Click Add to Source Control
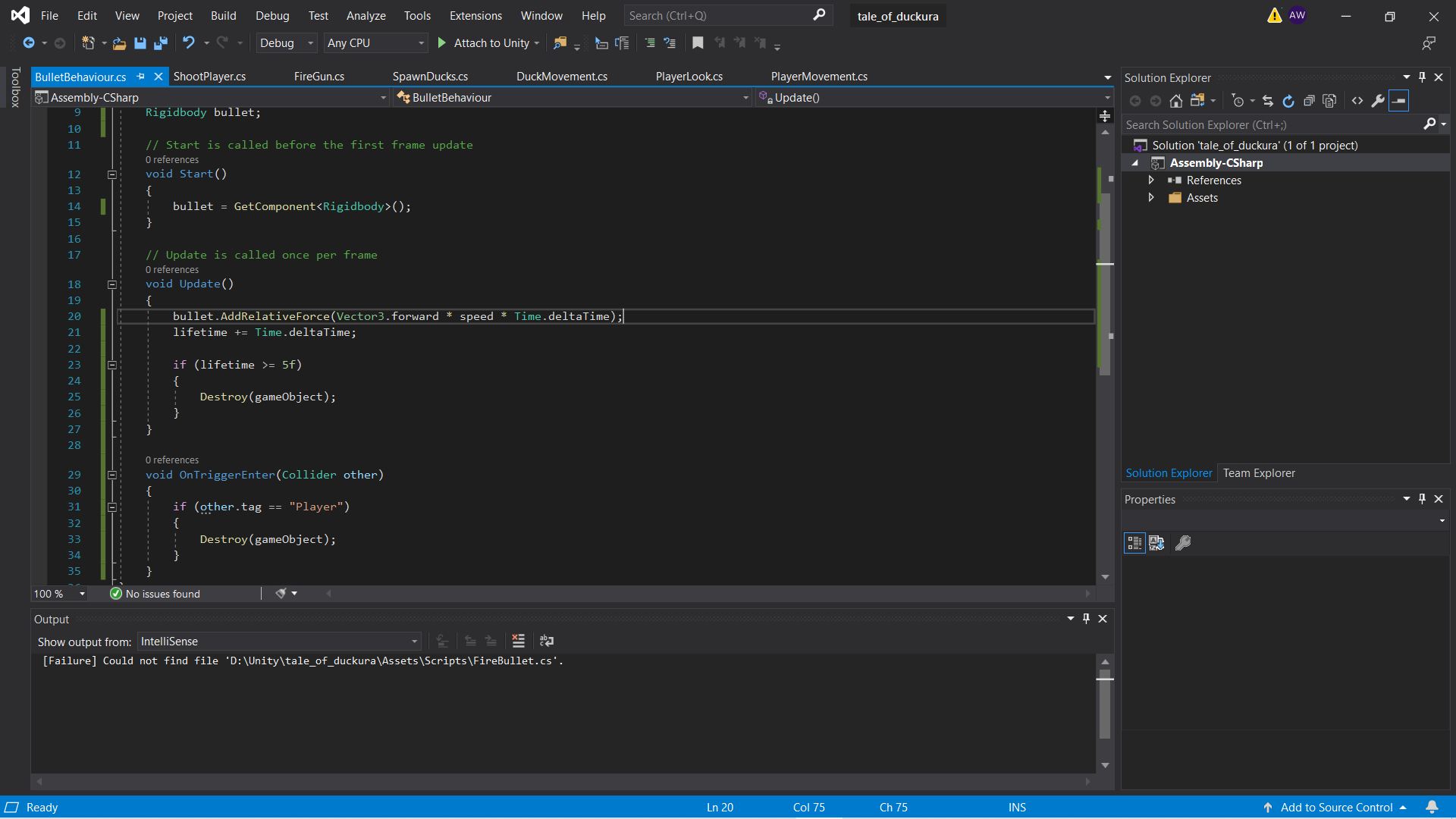1456x819 pixels. (x=1336, y=808)
